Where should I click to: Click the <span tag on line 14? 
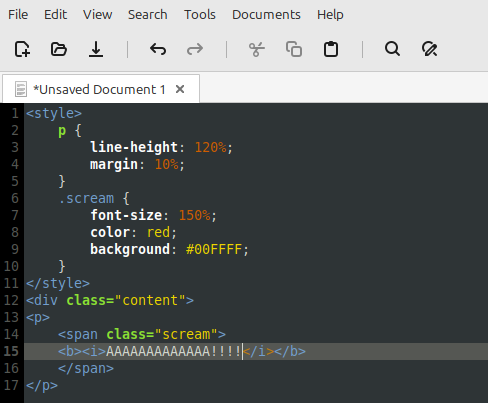click(78, 334)
